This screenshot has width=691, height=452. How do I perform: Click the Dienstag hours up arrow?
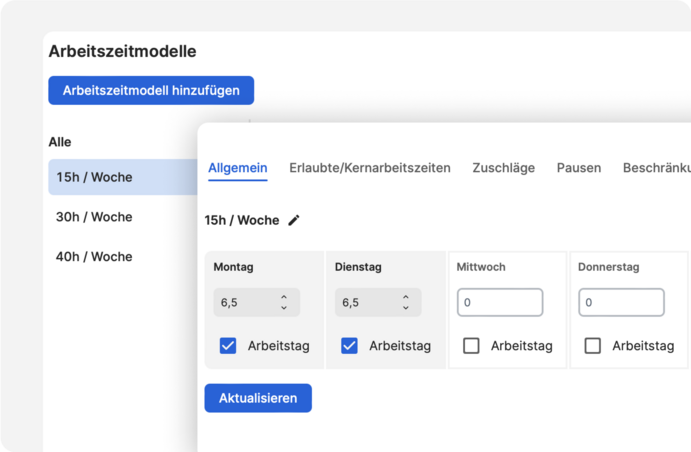(406, 297)
